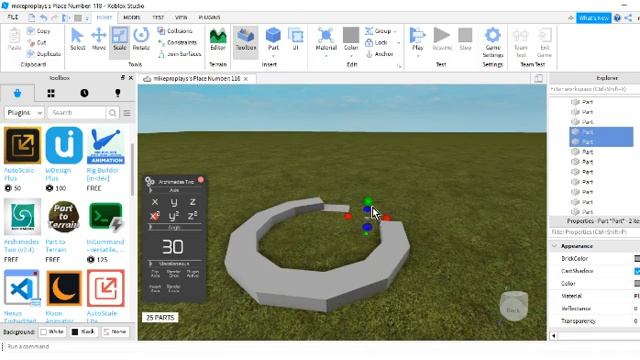Open the Creations lightbulb tab in Toolbox
This screenshot has width=640, height=360.
[118, 93]
